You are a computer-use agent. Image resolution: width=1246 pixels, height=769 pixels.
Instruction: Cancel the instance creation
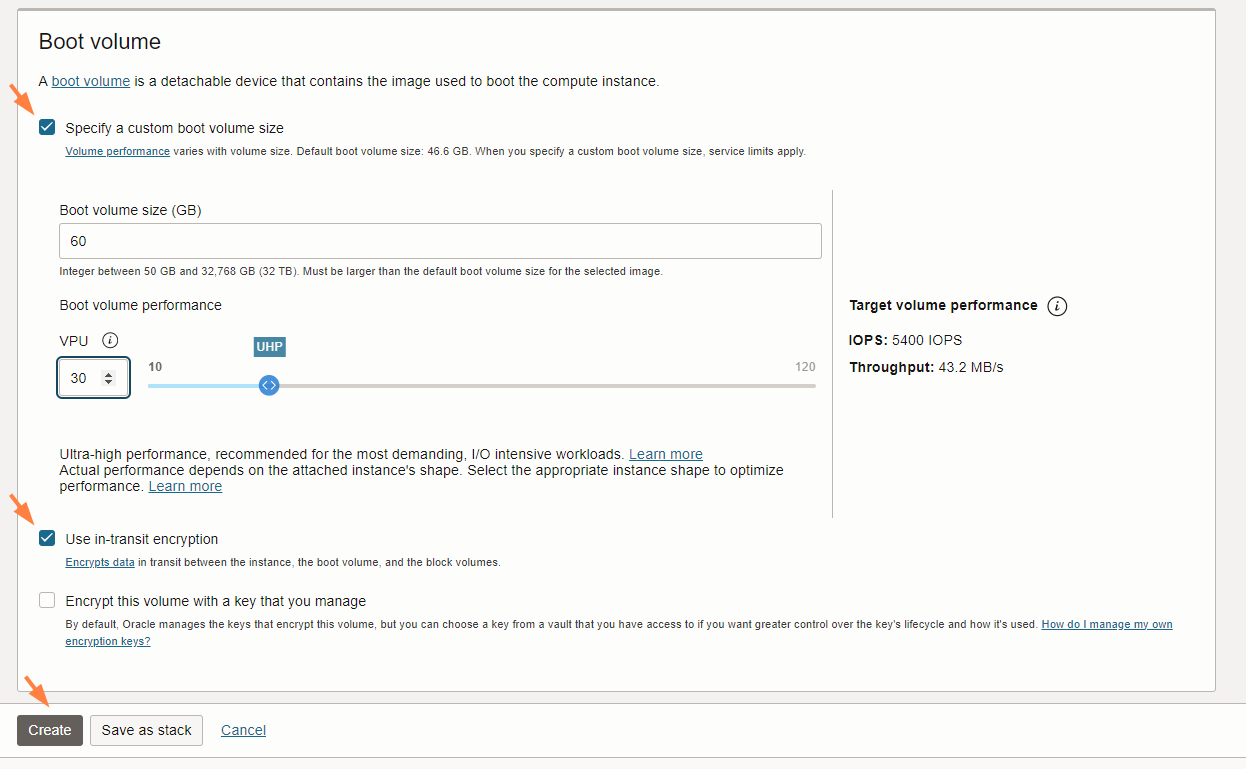click(243, 730)
